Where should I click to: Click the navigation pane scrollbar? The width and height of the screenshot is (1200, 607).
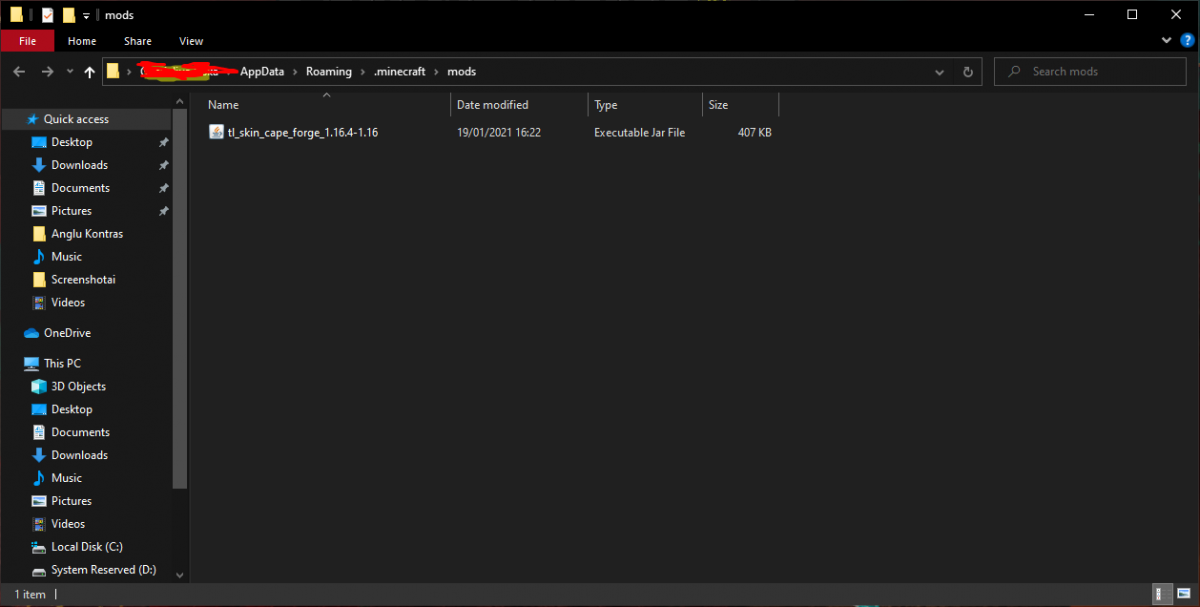click(180, 300)
